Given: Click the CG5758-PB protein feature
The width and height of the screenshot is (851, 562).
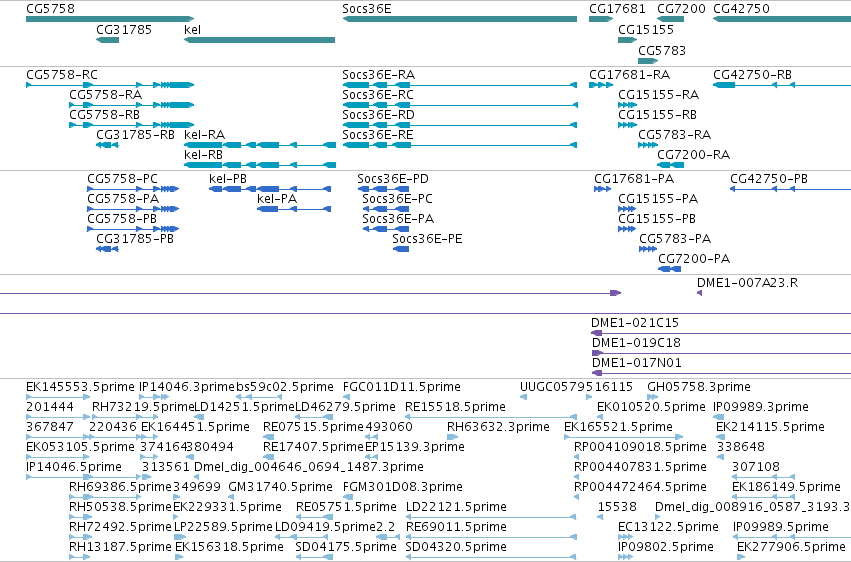Looking at the screenshot, I should pos(133,229).
